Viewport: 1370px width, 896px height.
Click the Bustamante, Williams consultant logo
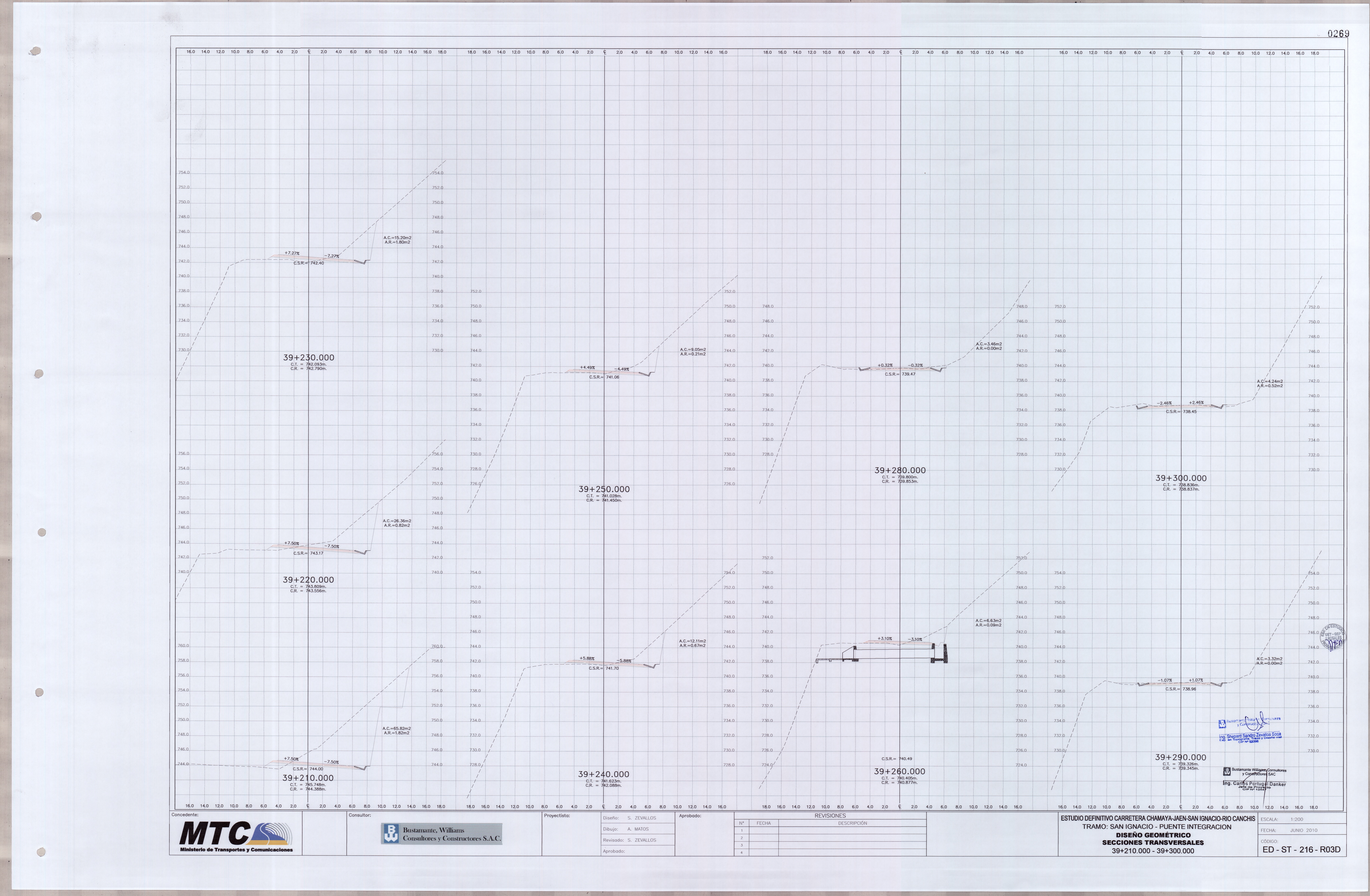[441, 834]
